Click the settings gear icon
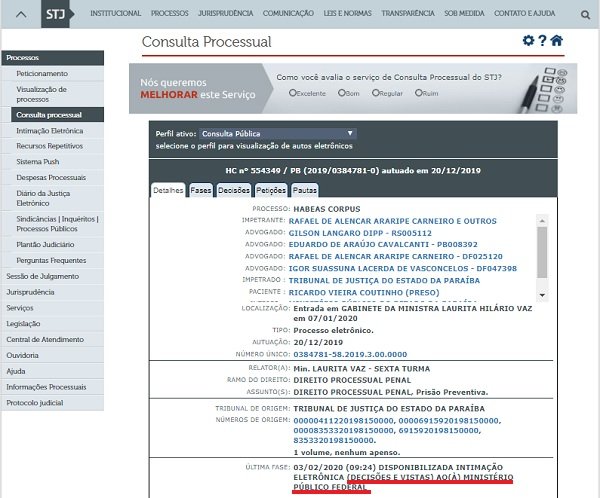This screenshot has width=600, height=498. (x=528, y=41)
